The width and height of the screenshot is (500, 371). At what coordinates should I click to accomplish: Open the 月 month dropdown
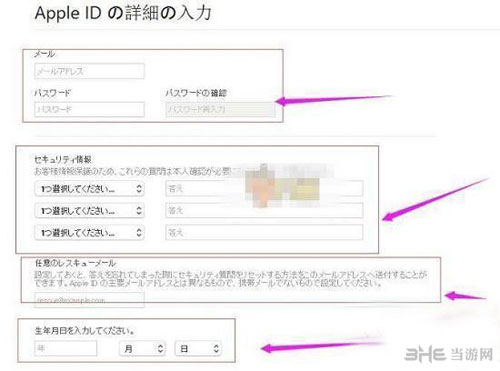142,349
